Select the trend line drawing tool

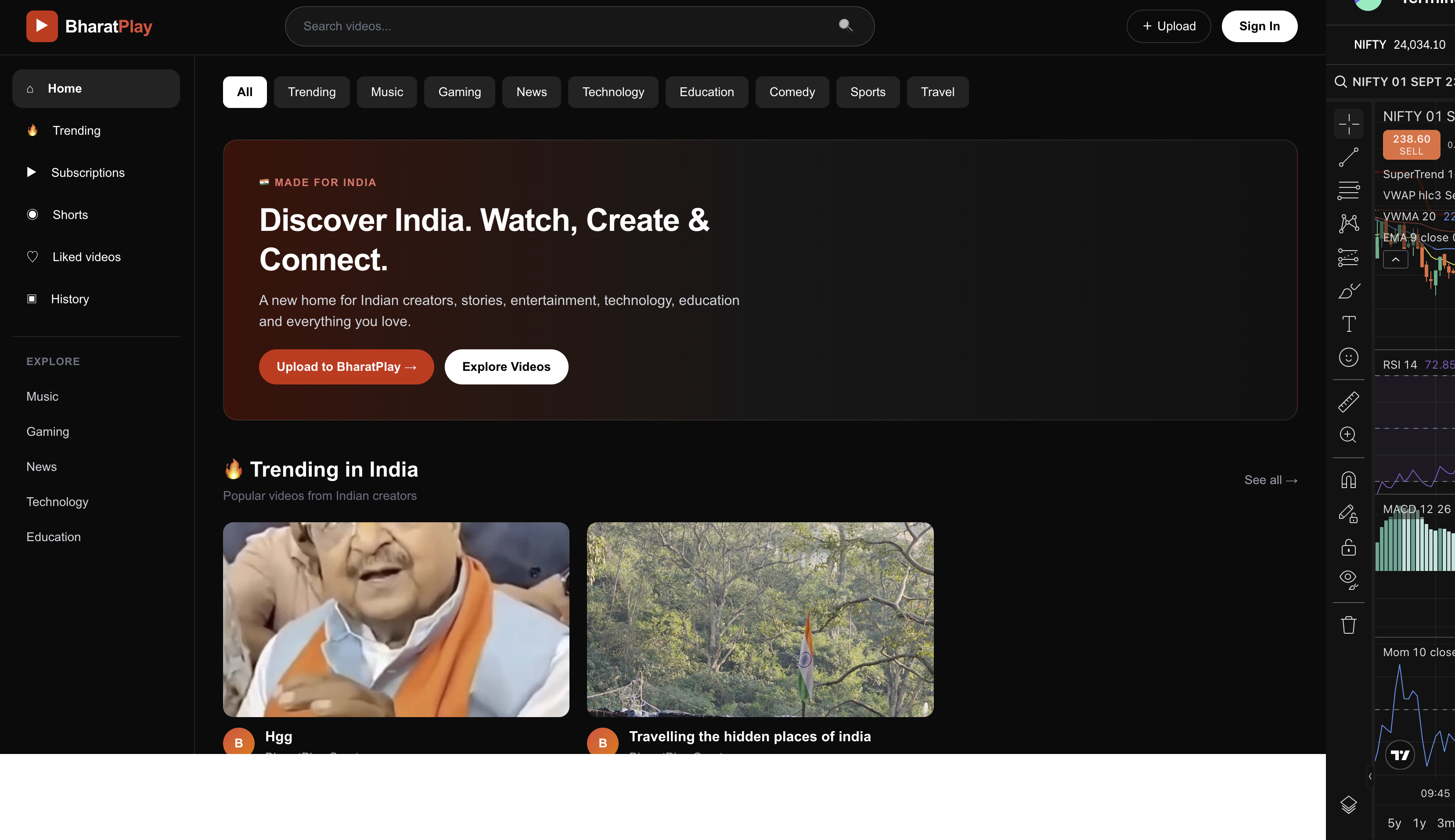click(1349, 157)
